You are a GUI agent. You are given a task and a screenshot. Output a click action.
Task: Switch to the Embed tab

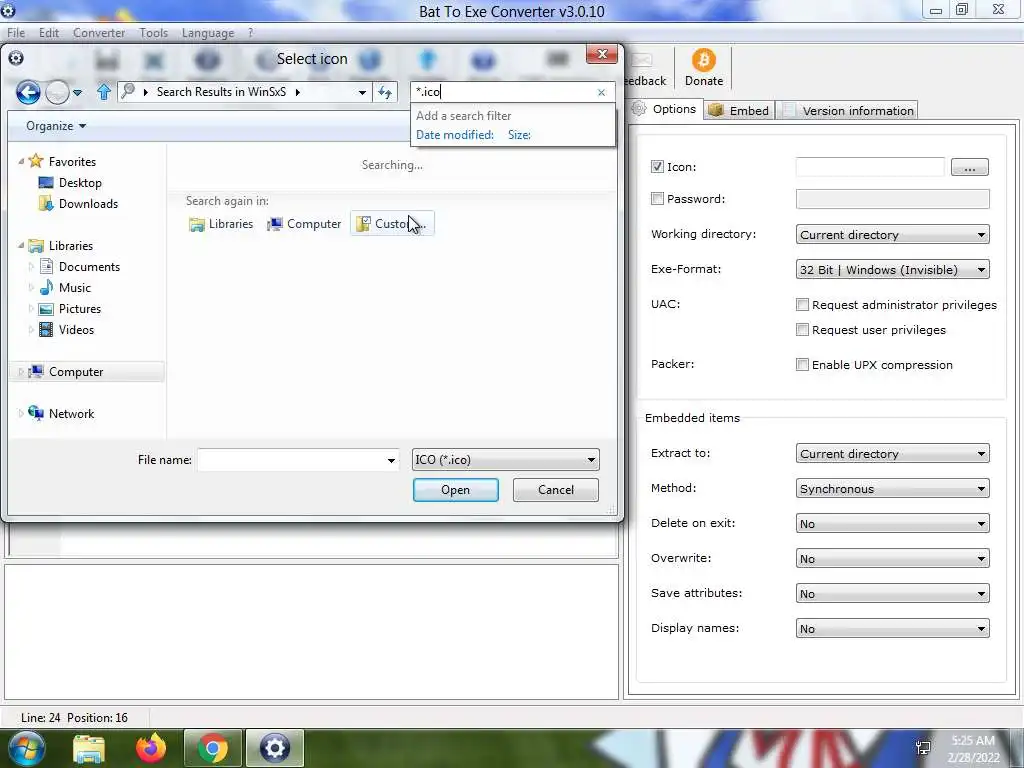pos(739,110)
